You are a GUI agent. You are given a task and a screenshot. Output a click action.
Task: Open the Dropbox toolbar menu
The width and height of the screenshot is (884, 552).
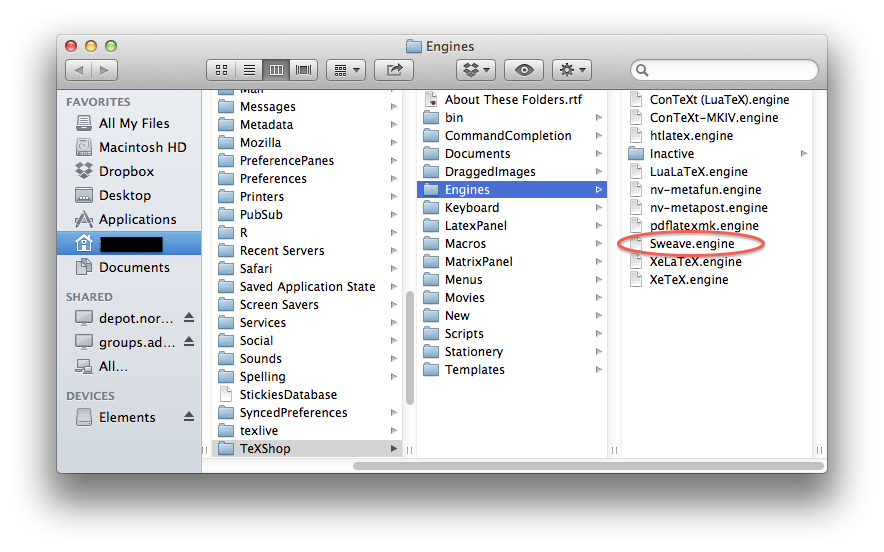point(476,70)
